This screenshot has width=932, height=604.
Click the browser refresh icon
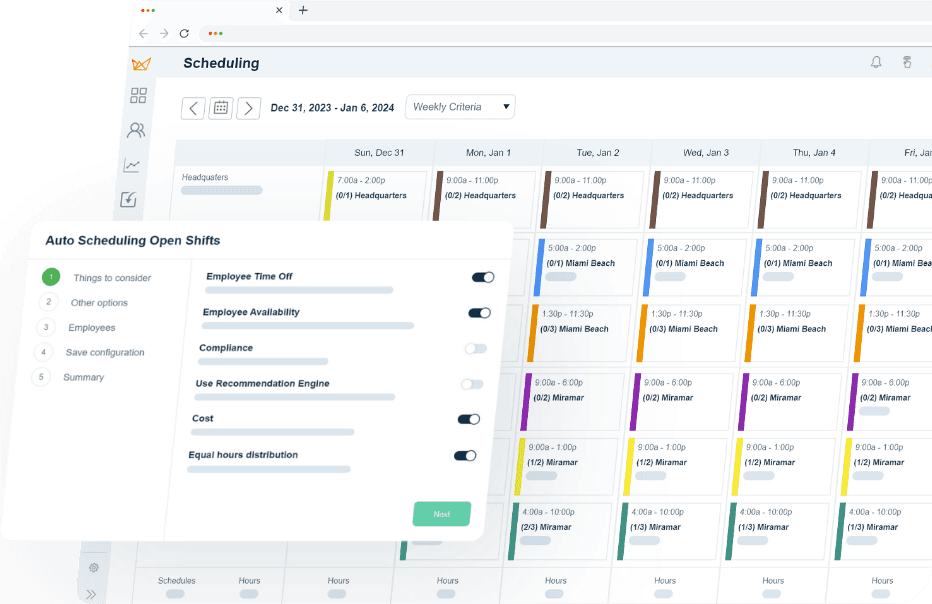click(184, 33)
